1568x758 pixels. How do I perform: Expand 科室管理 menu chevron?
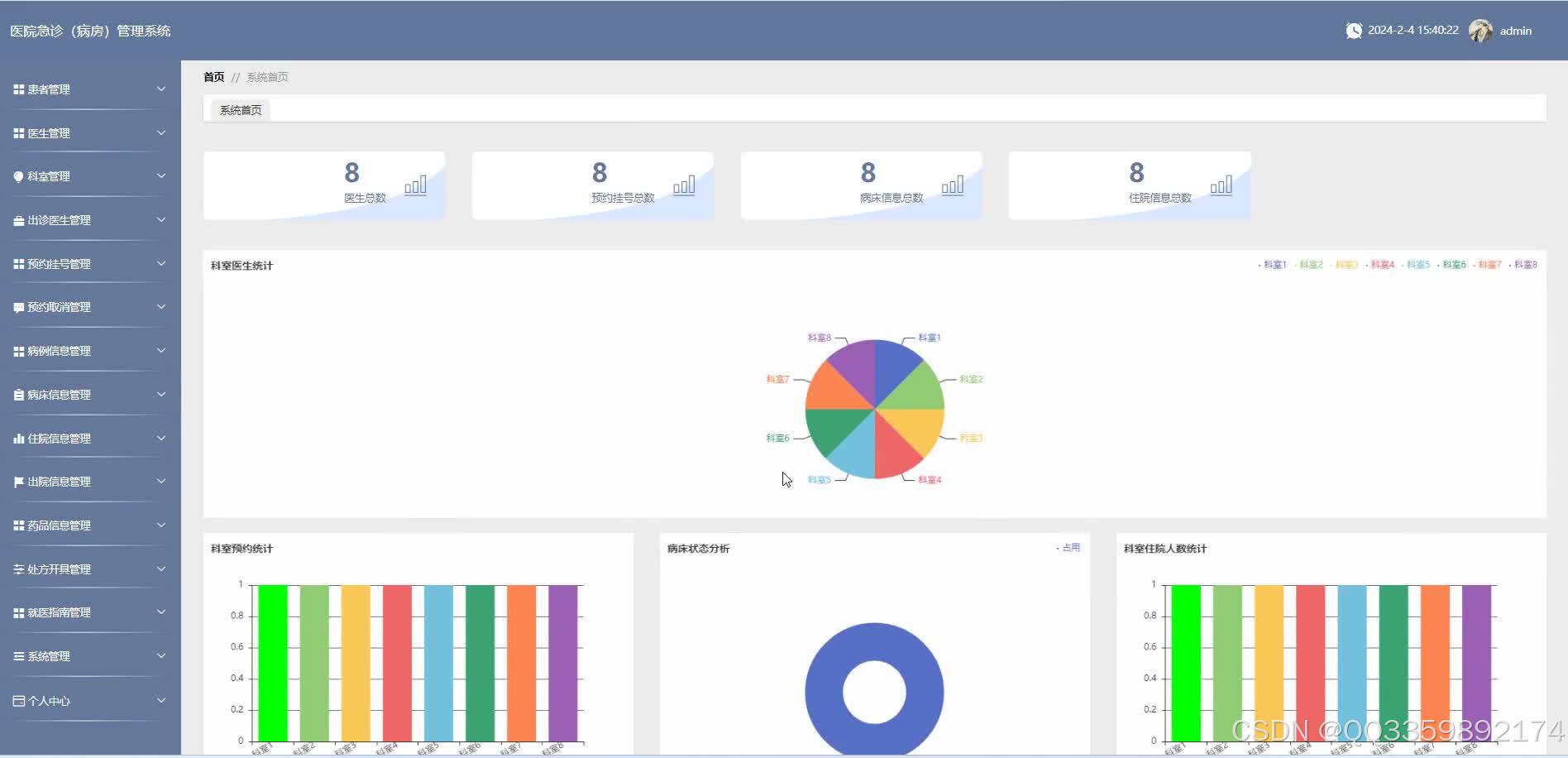[161, 175]
